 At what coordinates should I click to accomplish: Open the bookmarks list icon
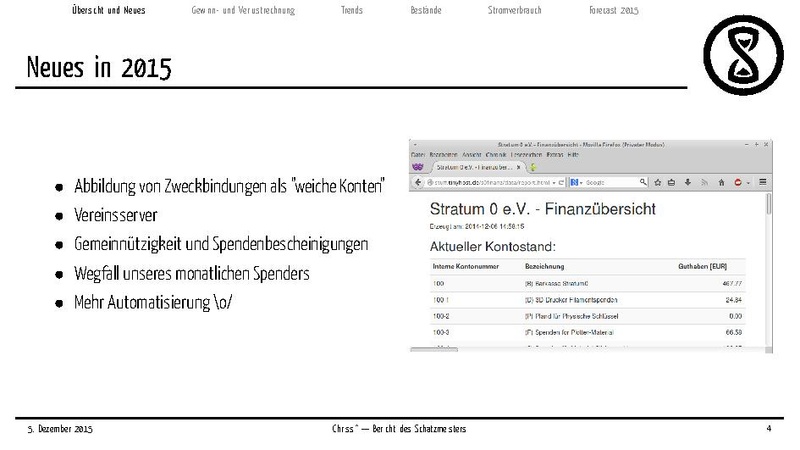click(671, 182)
